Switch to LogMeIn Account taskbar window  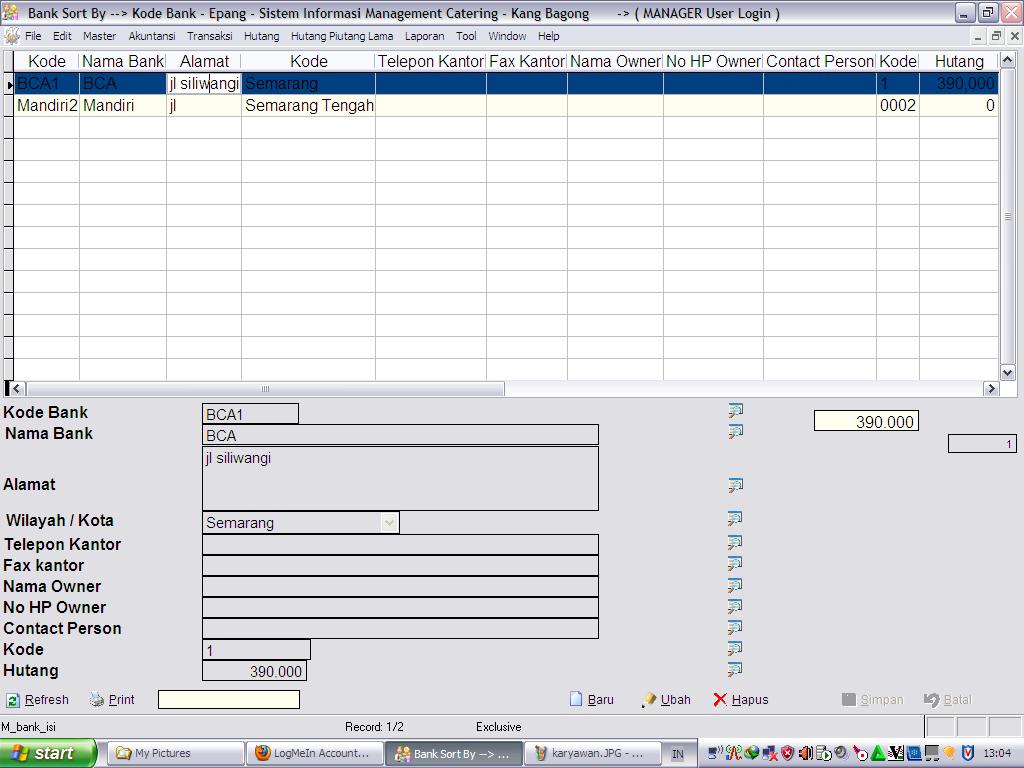click(x=315, y=753)
